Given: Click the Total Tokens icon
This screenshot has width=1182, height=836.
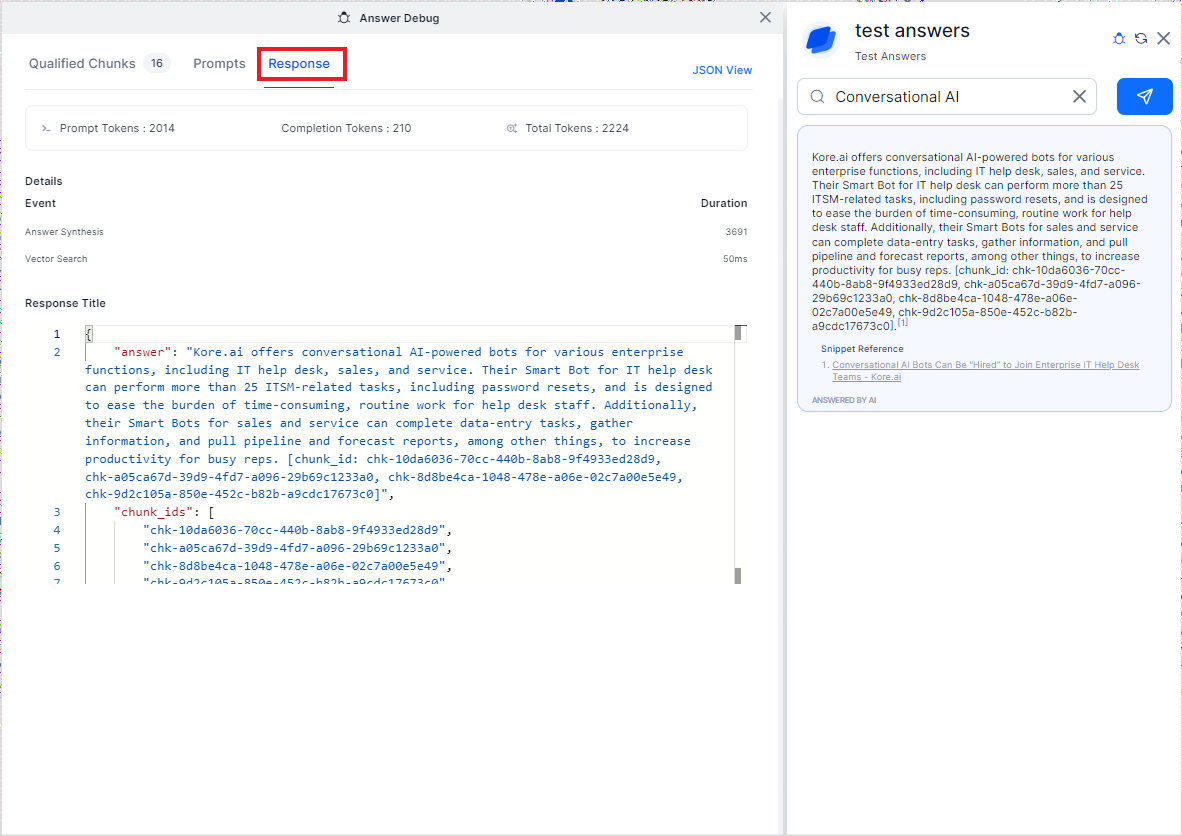Looking at the screenshot, I should [512, 129].
